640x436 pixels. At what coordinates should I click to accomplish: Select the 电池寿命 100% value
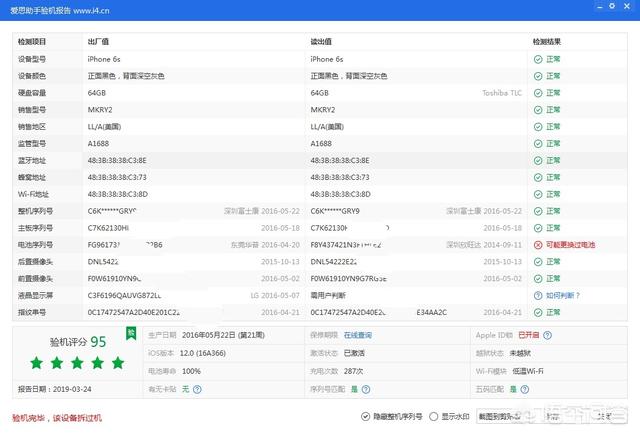click(x=191, y=371)
